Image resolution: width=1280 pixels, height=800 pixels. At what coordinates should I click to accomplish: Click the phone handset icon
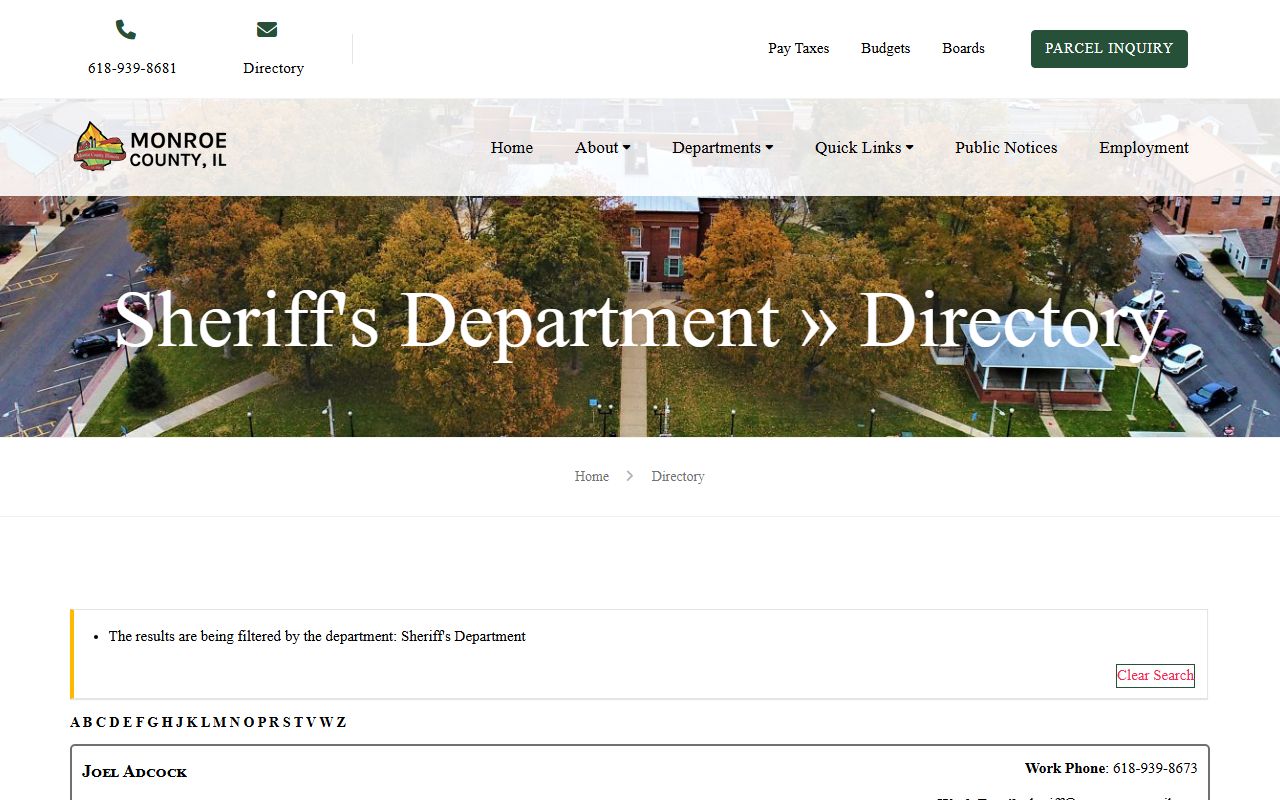coord(126,30)
